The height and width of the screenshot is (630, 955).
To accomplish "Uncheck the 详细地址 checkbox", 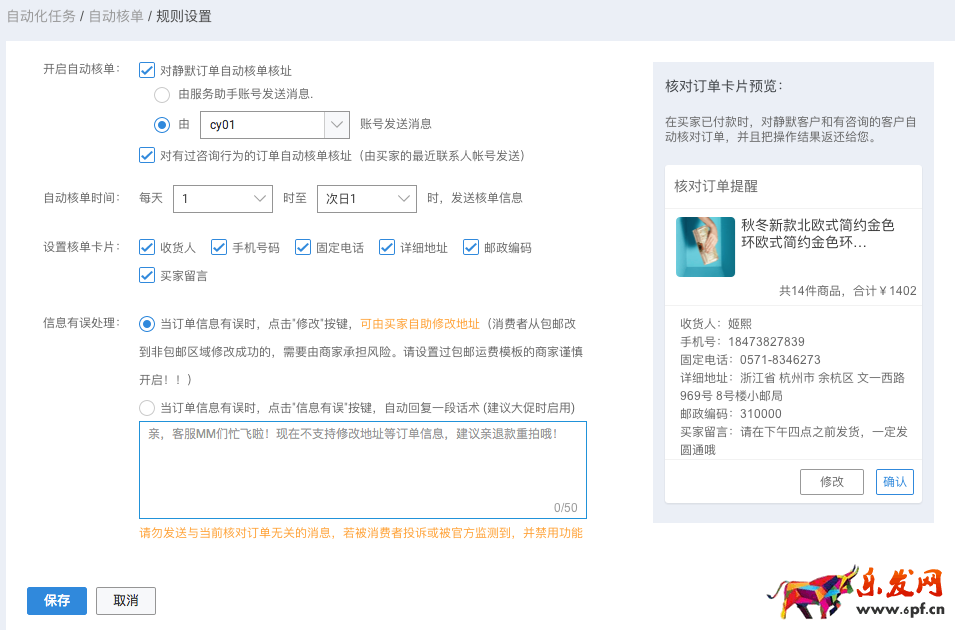I will point(387,247).
